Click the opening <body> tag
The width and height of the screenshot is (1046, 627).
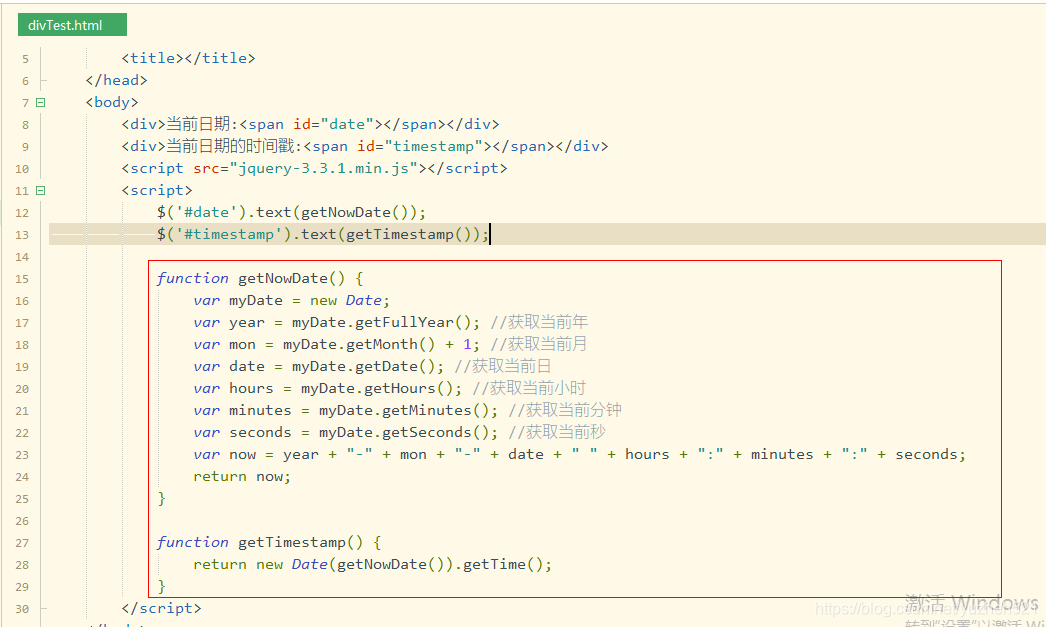click(x=112, y=102)
